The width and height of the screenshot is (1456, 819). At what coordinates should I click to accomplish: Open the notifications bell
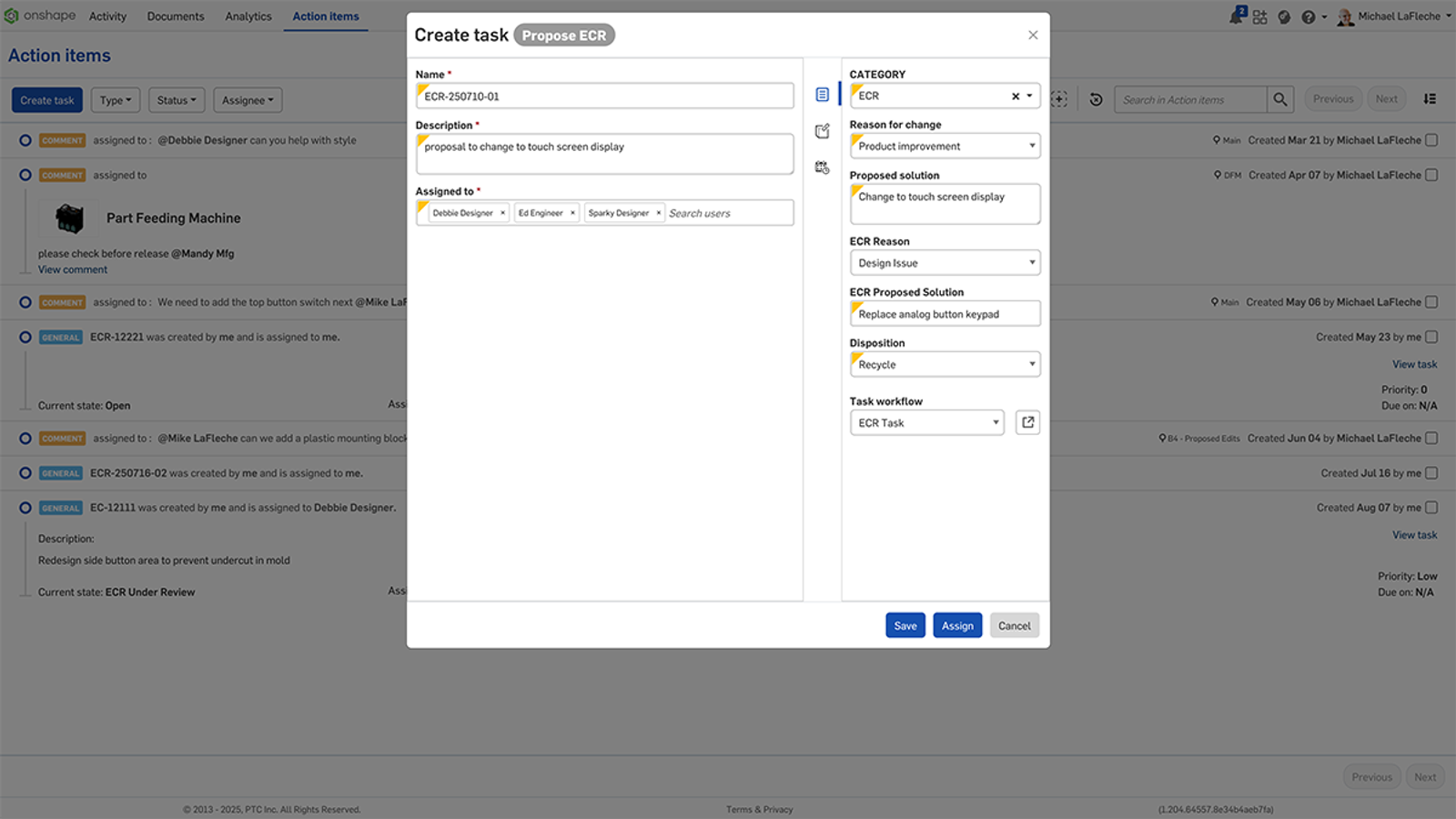1236,16
